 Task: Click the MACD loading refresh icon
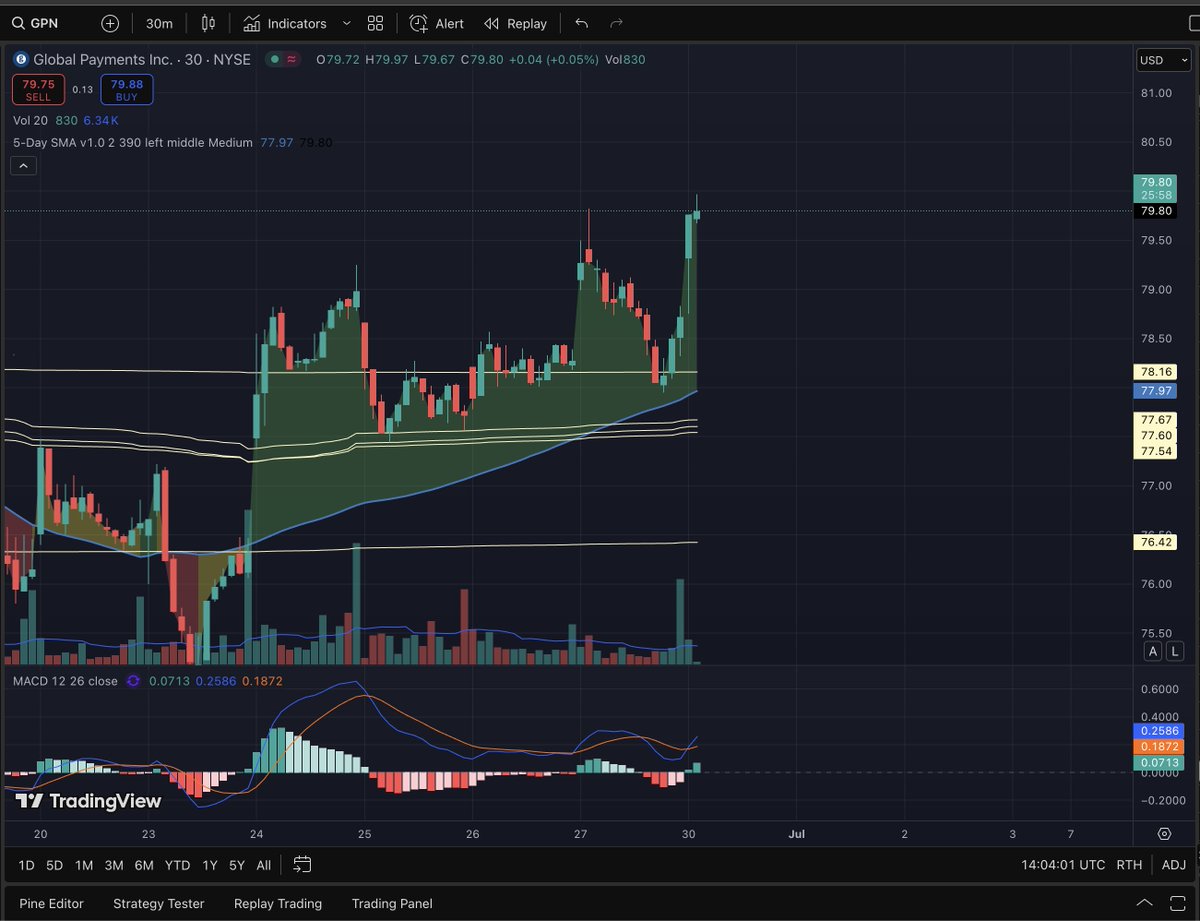click(x=132, y=681)
